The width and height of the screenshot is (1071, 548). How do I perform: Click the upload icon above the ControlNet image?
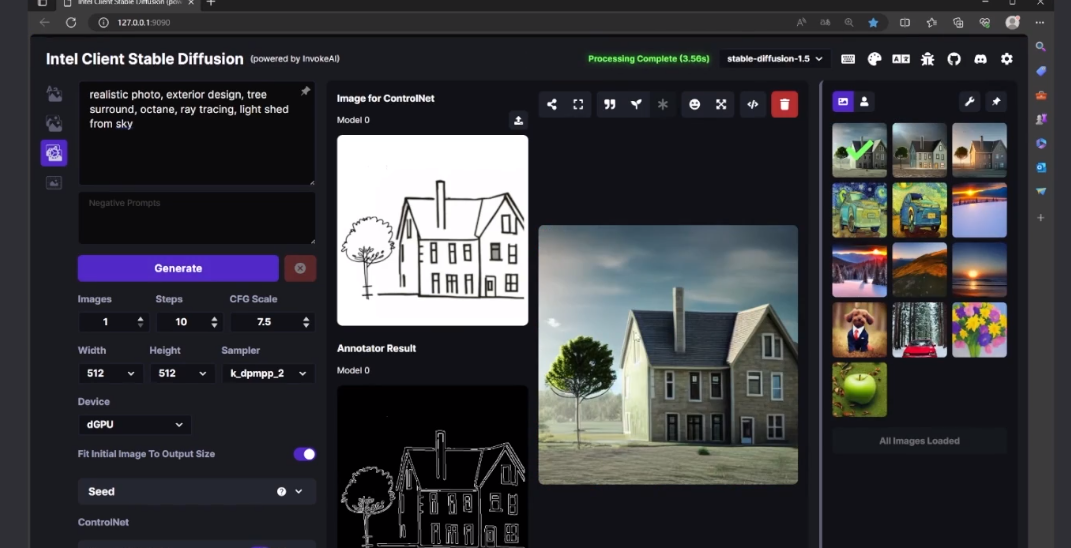(518, 120)
